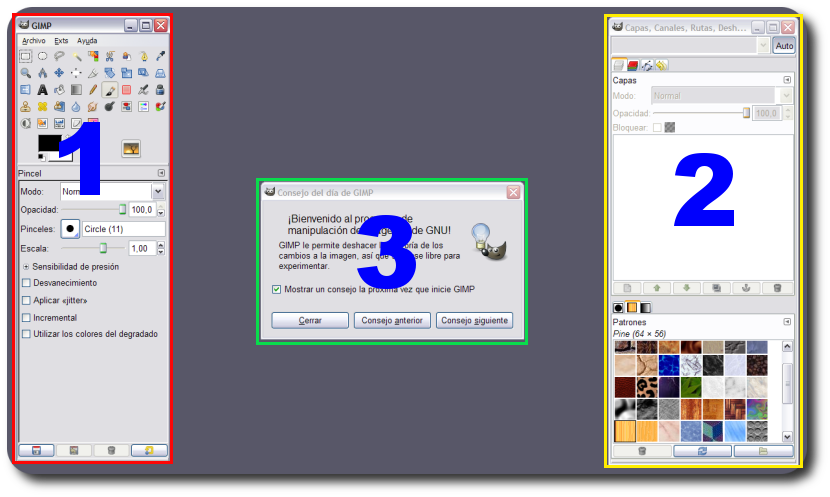
Task: Enable the Desvanecimiento checkbox
Action: (x=26, y=283)
